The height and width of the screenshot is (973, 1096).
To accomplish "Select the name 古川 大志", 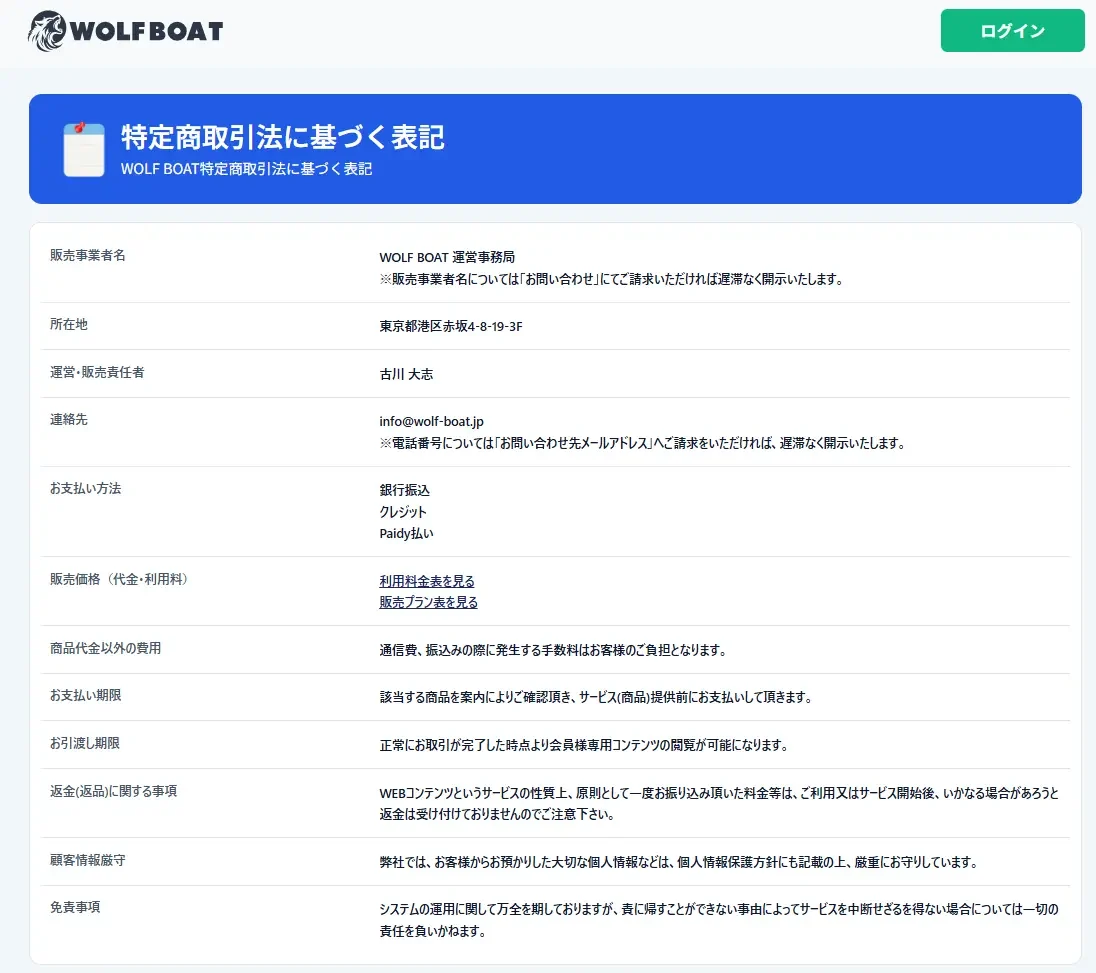I will click(x=406, y=374).
